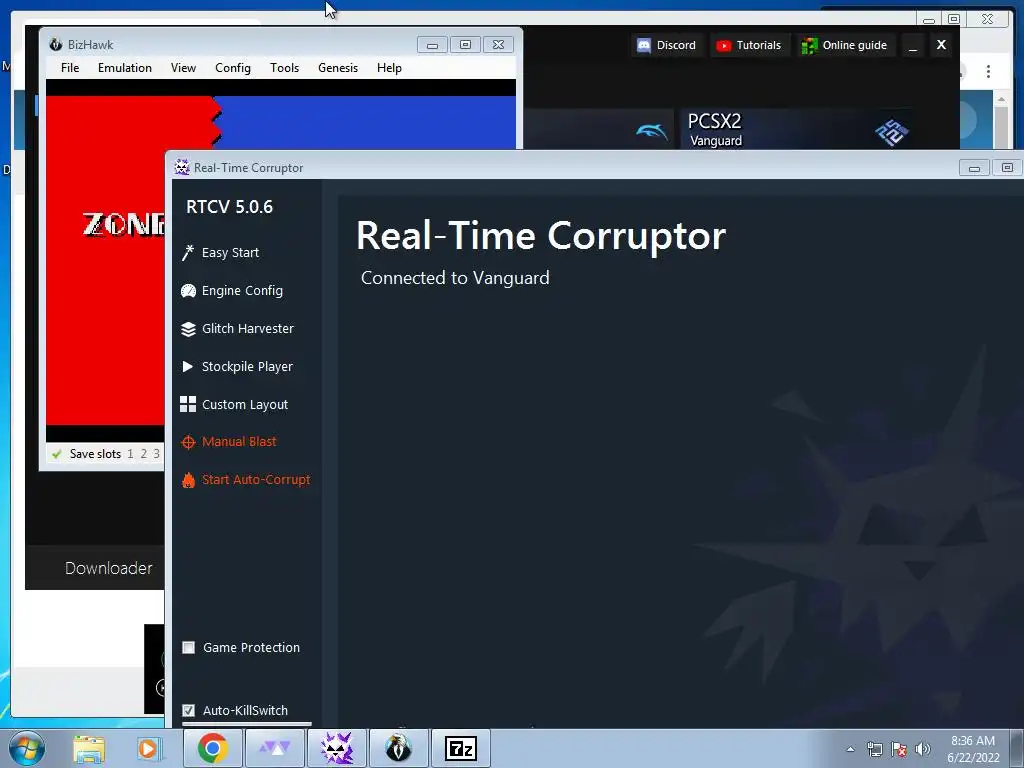Screen dimensions: 1024x768
Task: Open Discord link in launcher
Action: click(667, 45)
